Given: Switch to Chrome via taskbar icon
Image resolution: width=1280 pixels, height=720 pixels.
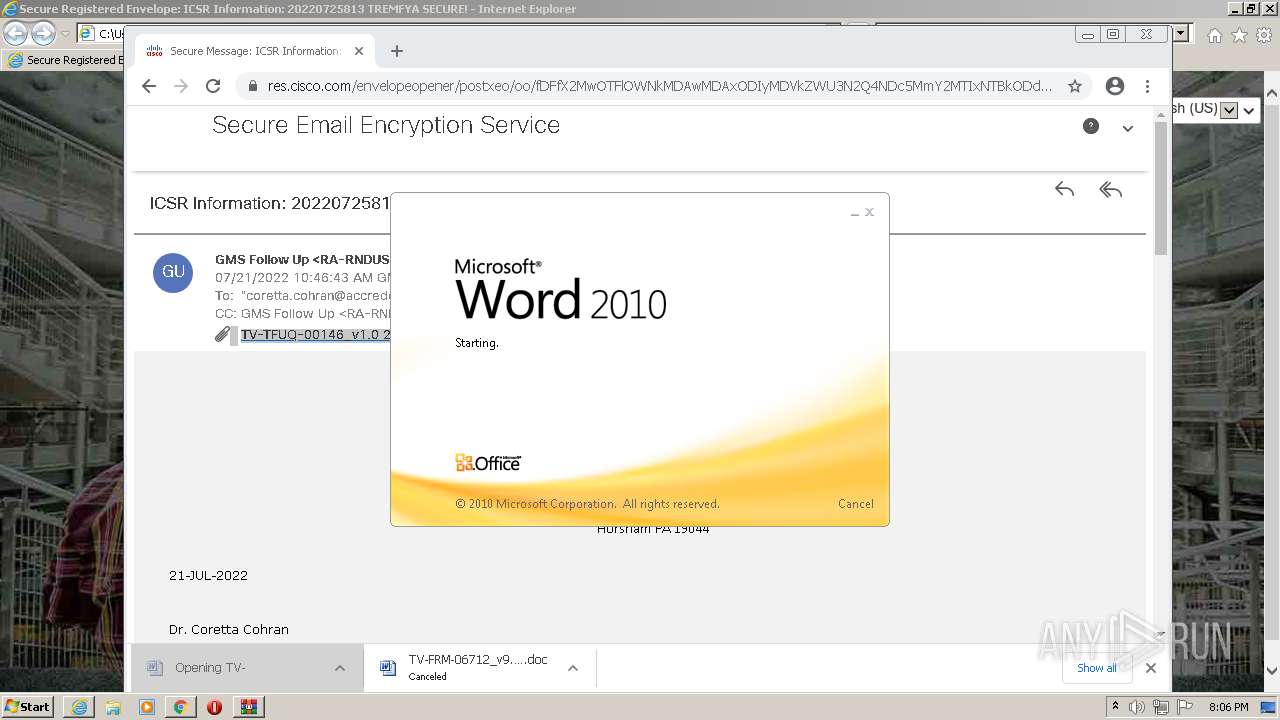Looking at the screenshot, I should click(x=181, y=706).
